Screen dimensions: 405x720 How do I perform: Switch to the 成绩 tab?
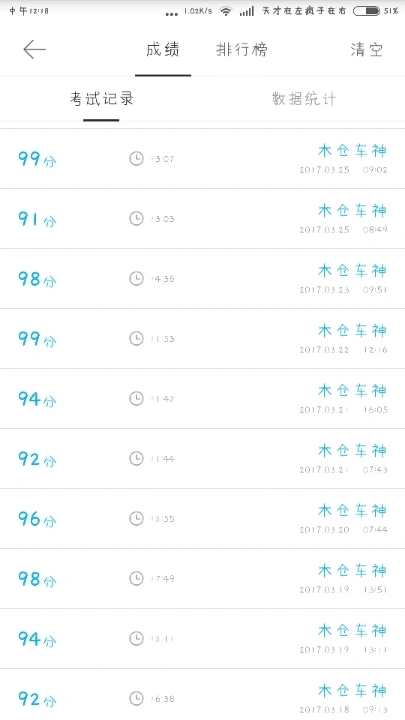click(x=163, y=49)
